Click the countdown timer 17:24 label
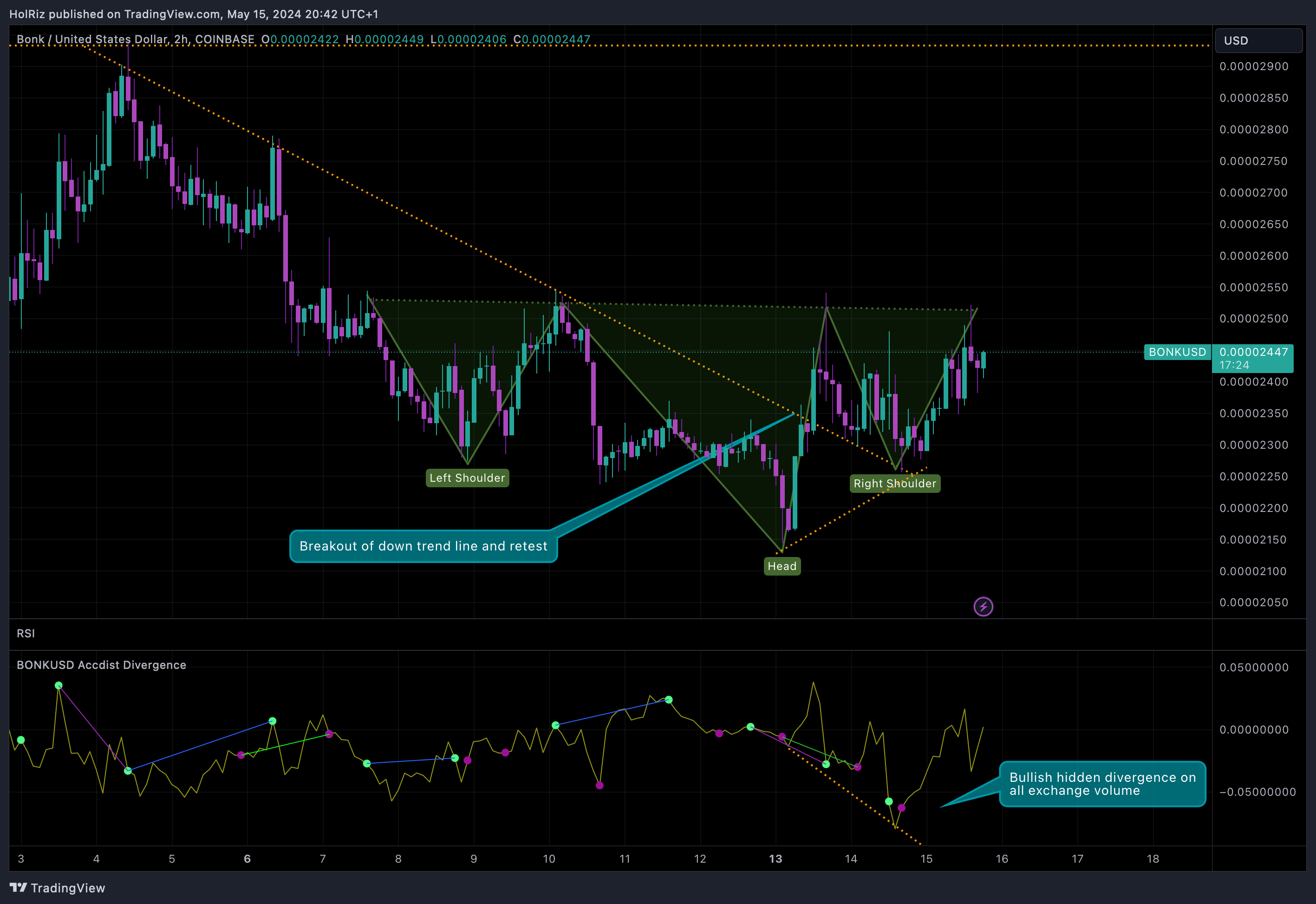 coord(1234,365)
